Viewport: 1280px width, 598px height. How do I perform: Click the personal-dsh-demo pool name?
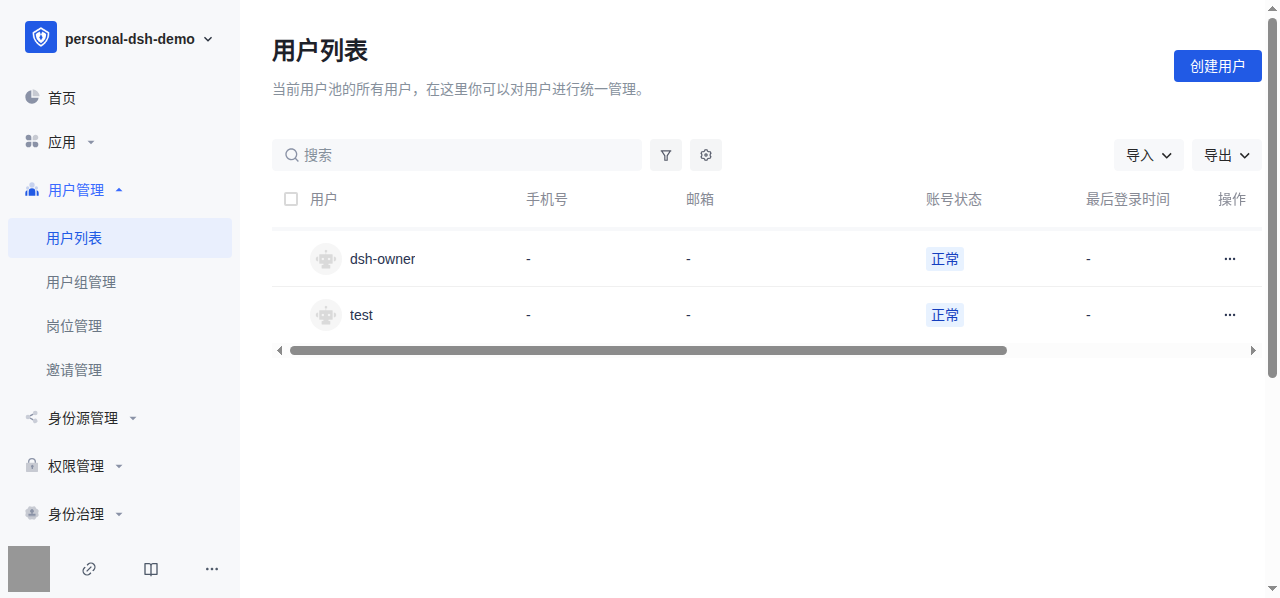point(130,39)
